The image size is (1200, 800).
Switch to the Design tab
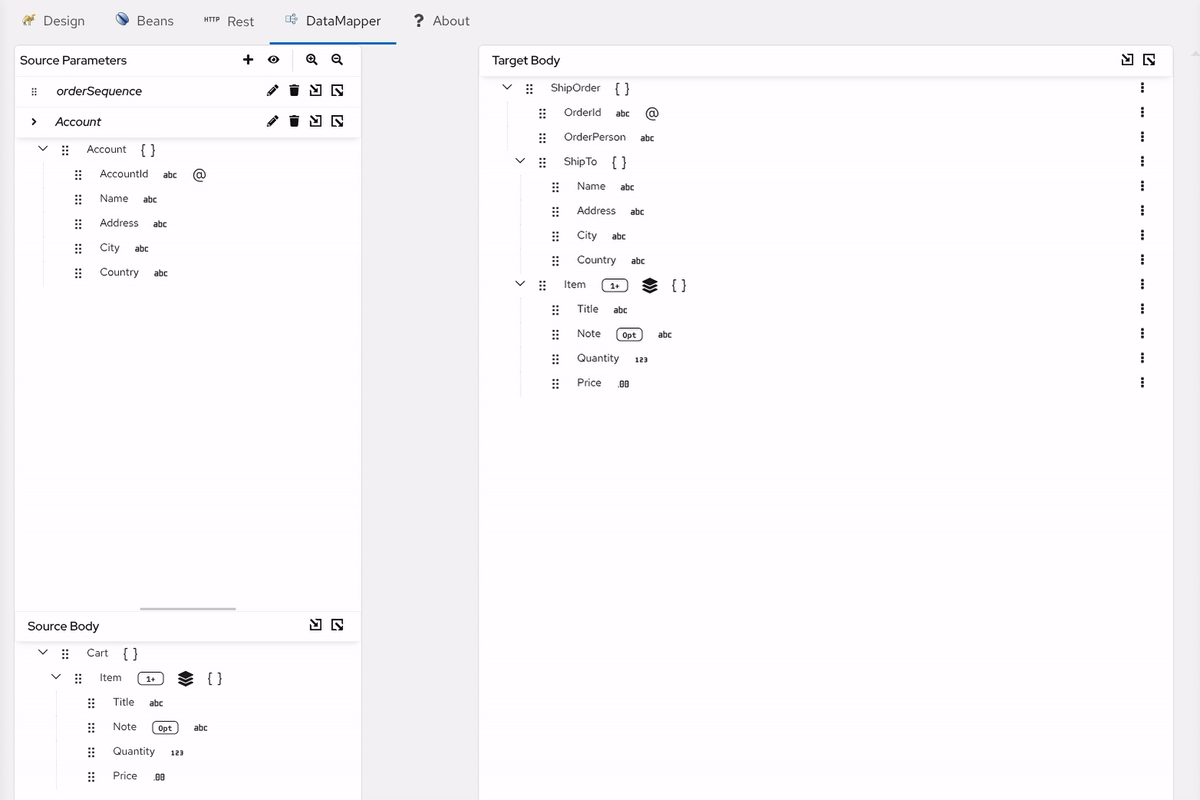(x=54, y=21)
